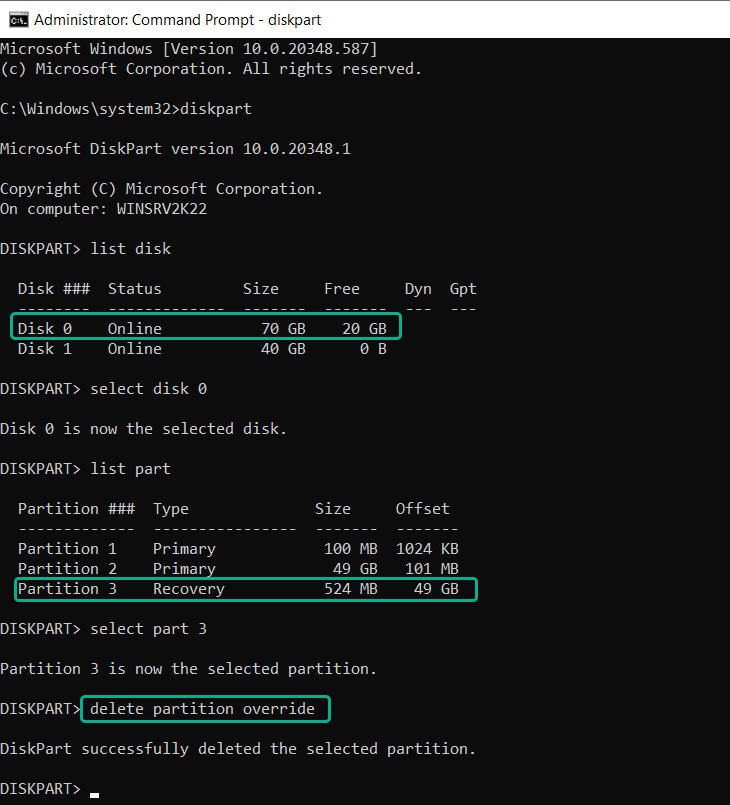Click 'Partition 3 is now the selected partition.' message
The width and height of the screenshot is (730, 805).
pyautogui.click(x=188, y=669)
